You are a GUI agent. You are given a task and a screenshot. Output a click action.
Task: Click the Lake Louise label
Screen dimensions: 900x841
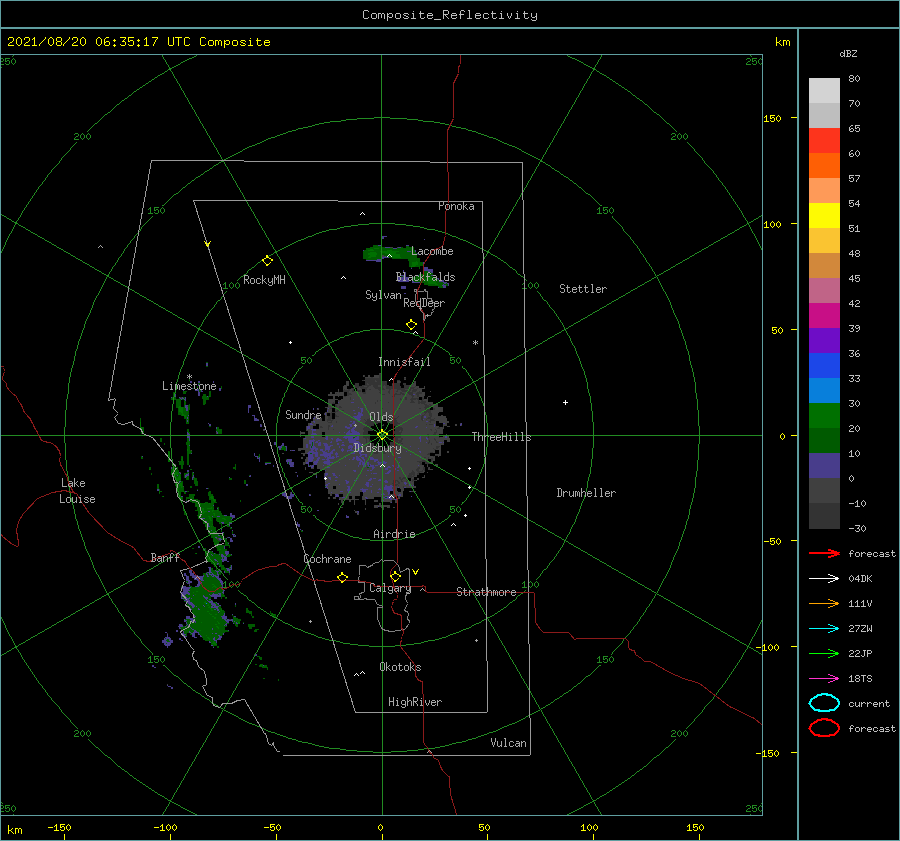[77, 491]
